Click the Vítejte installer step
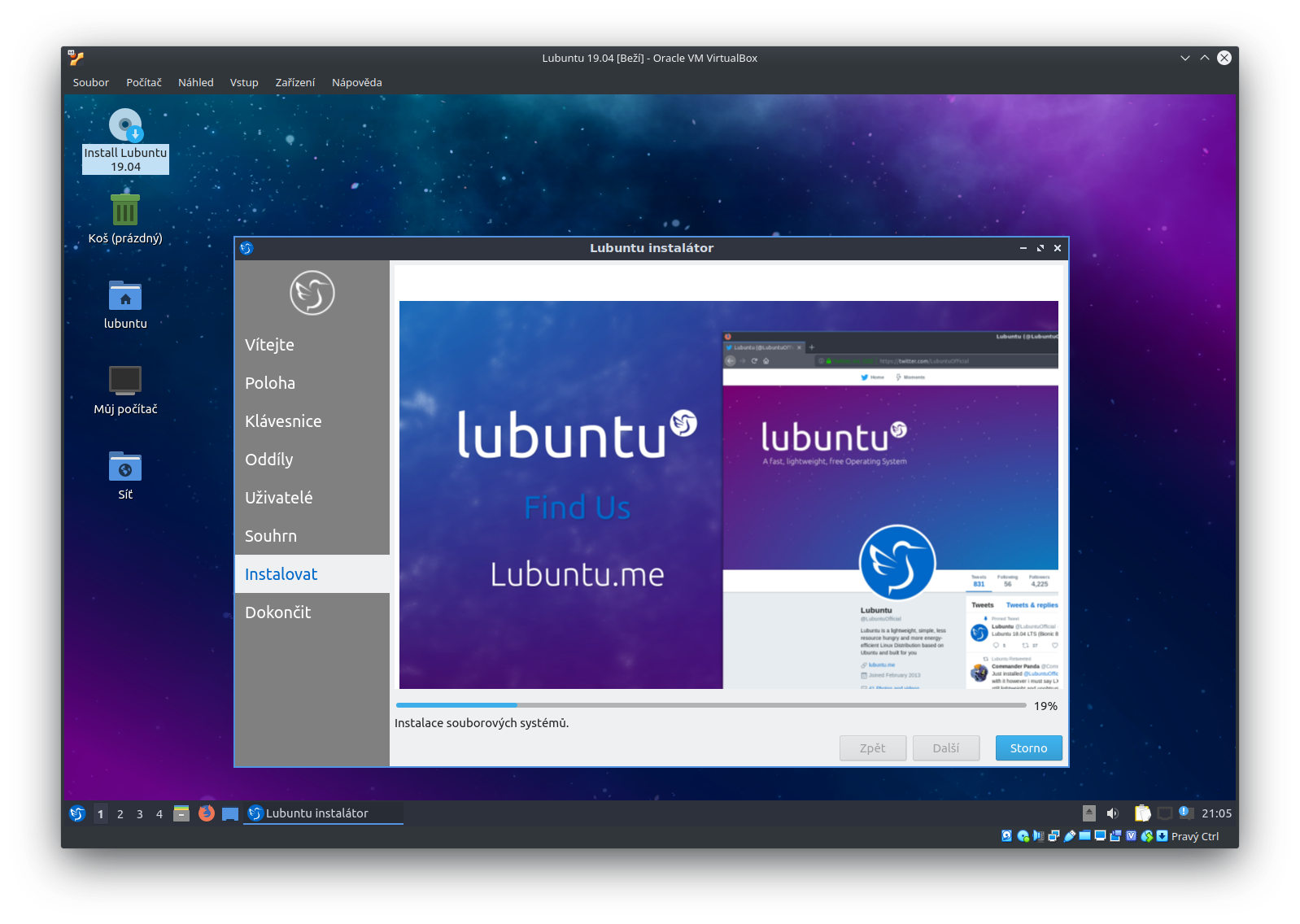Screen dimensions: 1300x924 (312, 345)
